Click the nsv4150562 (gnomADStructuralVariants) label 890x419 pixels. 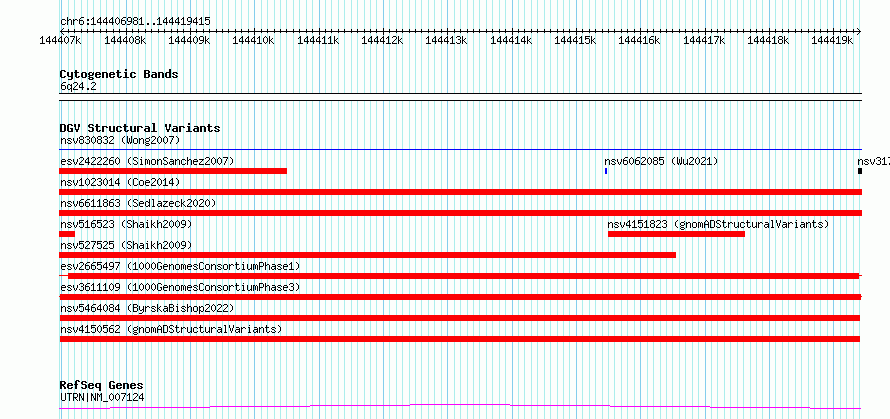(171, 329)
